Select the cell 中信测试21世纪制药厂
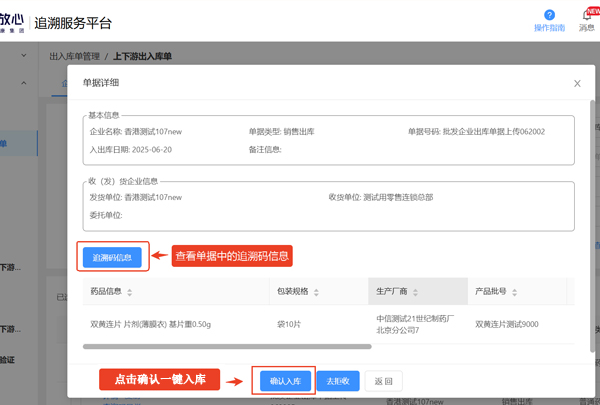 coord(415,324)
